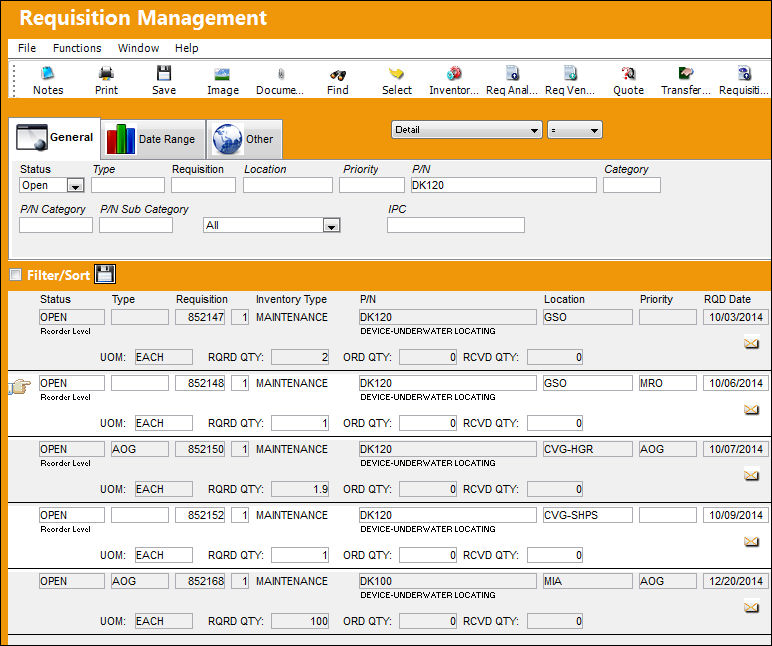
Task: Click the Quote toolbar icon
Action: pyautogui.click(x=628, y=74)
